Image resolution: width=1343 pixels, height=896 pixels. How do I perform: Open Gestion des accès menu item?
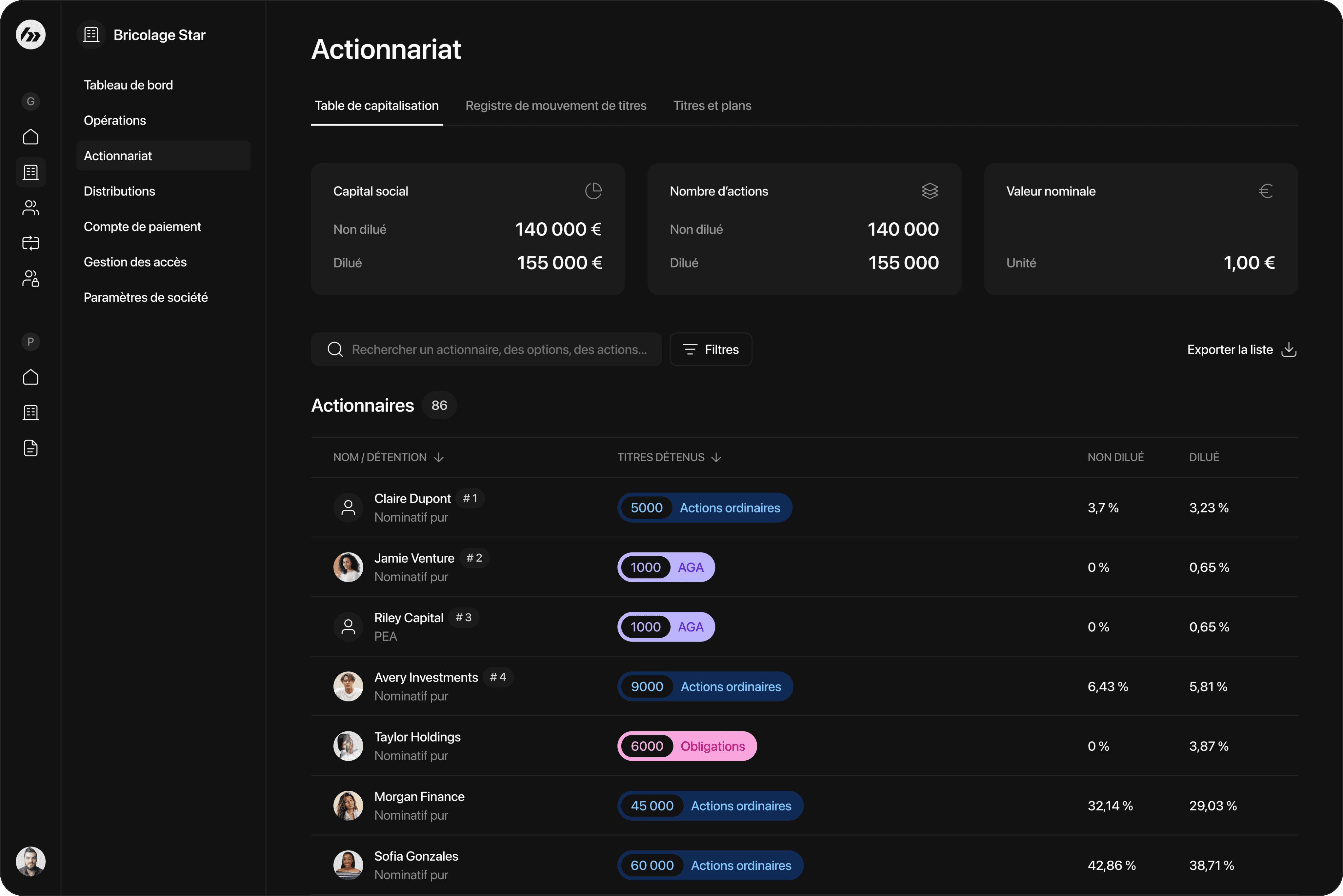[x=135, y=262]
